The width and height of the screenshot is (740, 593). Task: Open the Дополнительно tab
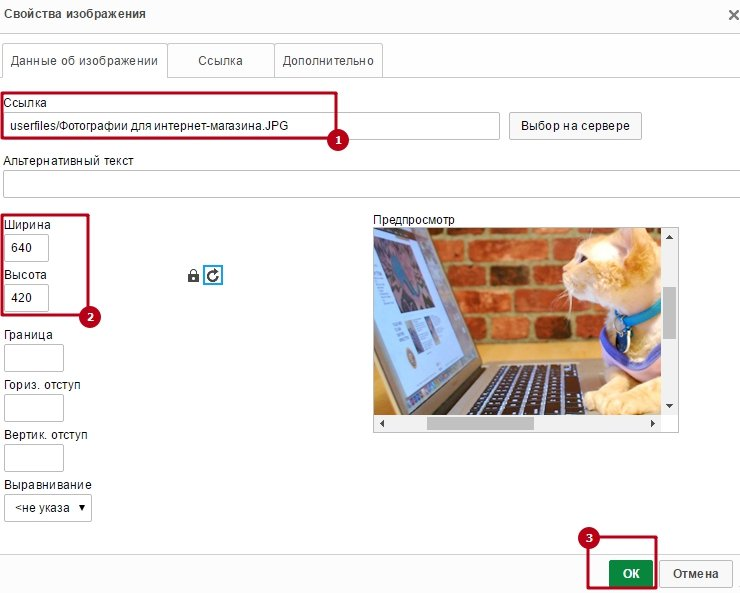coord(328,61)
